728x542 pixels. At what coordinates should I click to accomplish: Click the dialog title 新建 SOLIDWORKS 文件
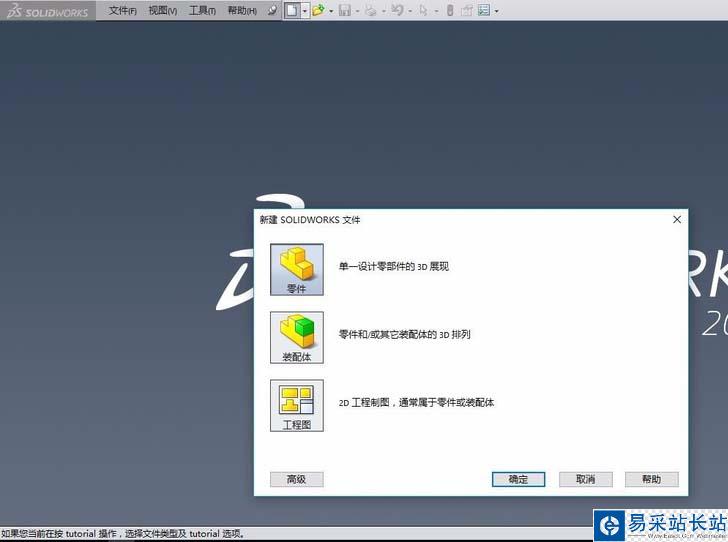310,220
